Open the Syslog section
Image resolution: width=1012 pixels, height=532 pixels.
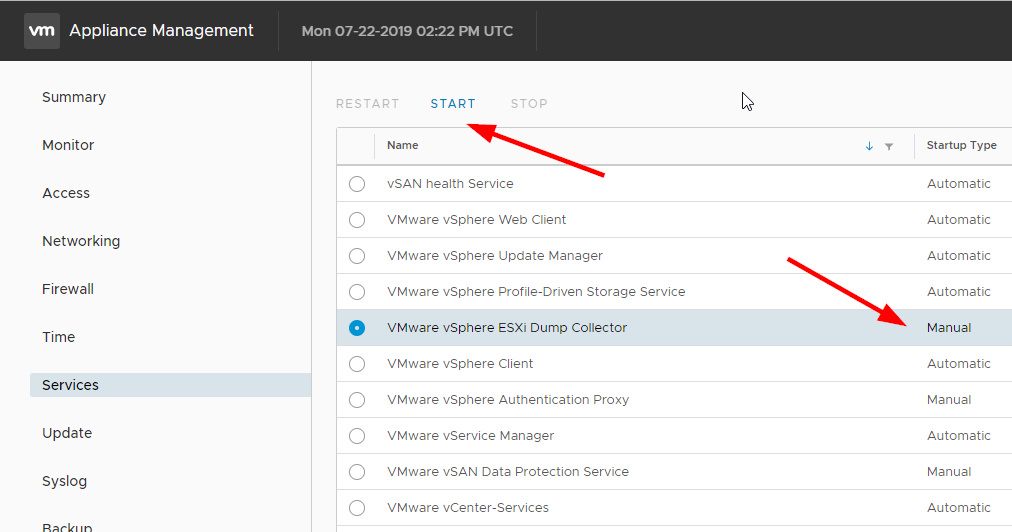tap(65, 481)
